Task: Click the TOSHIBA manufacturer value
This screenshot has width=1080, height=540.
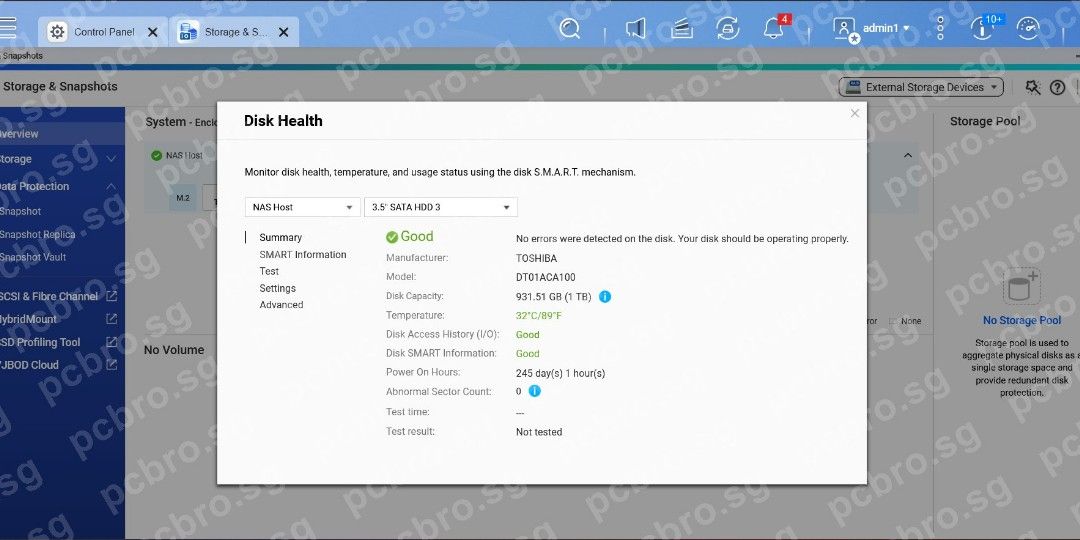Action: click(x=537, y=259)
